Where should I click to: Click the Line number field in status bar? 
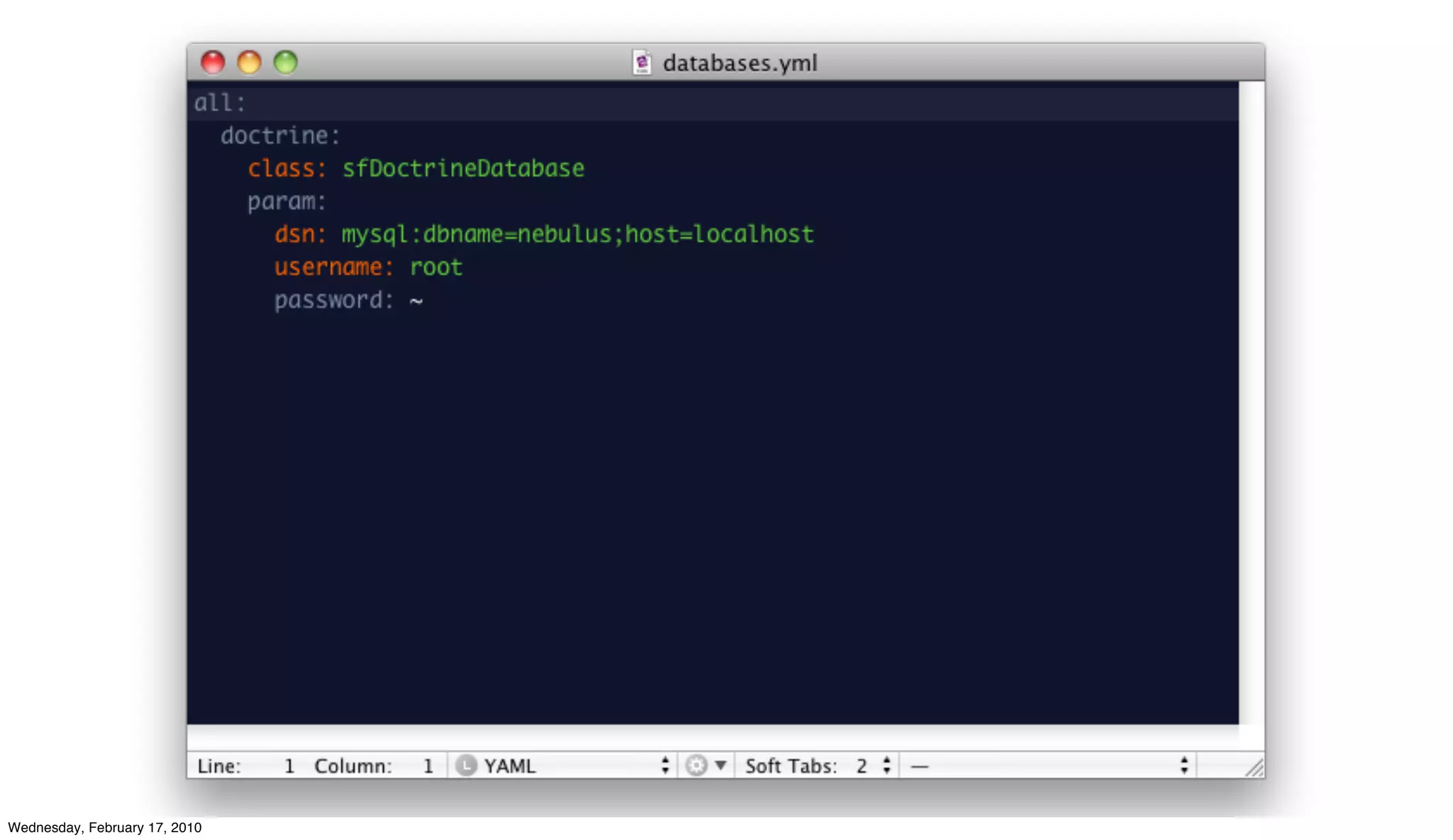point(289,766)
